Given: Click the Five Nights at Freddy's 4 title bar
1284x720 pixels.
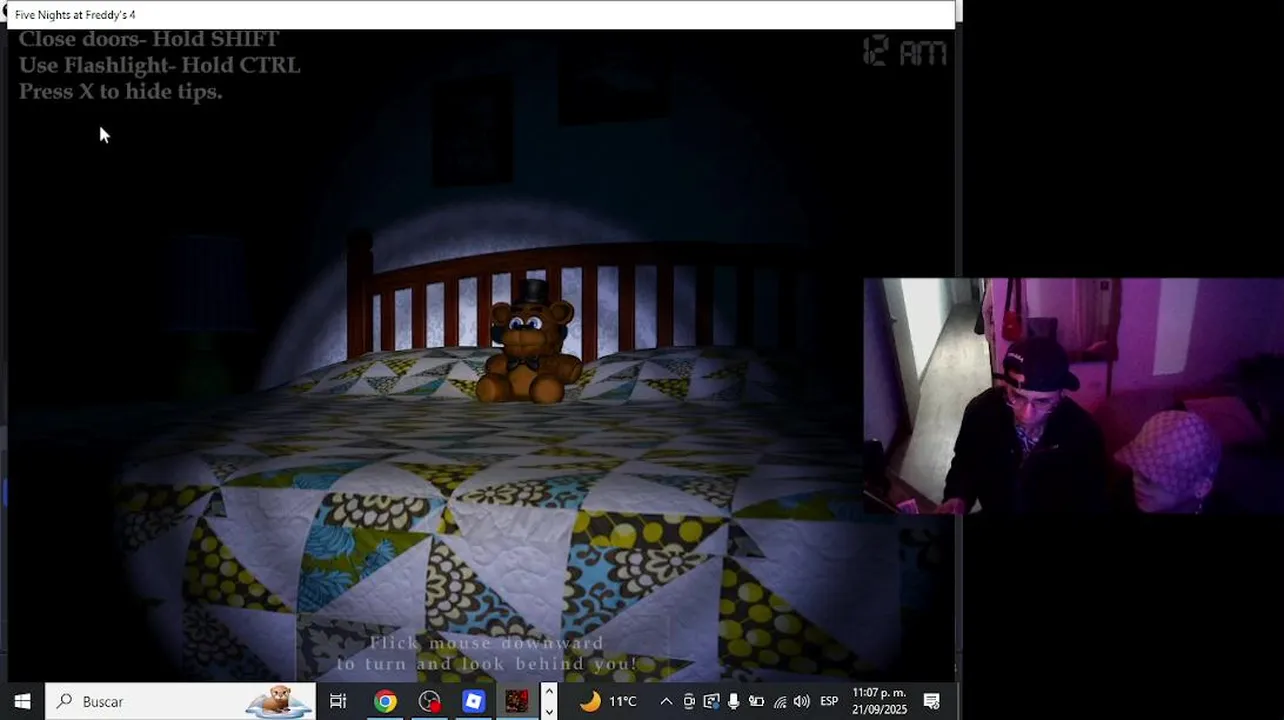Looking at the screenshot, I should [480, 15].
